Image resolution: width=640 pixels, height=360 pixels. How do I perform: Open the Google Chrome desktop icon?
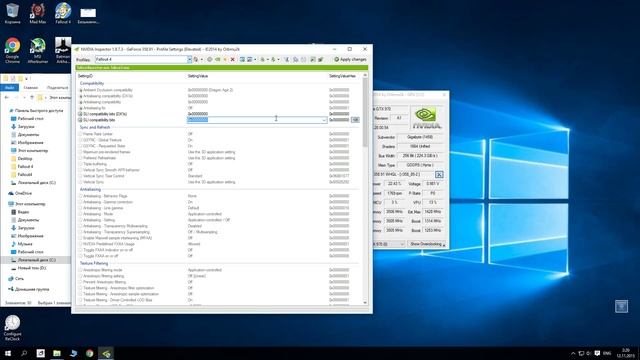click(x=12, y=50)
